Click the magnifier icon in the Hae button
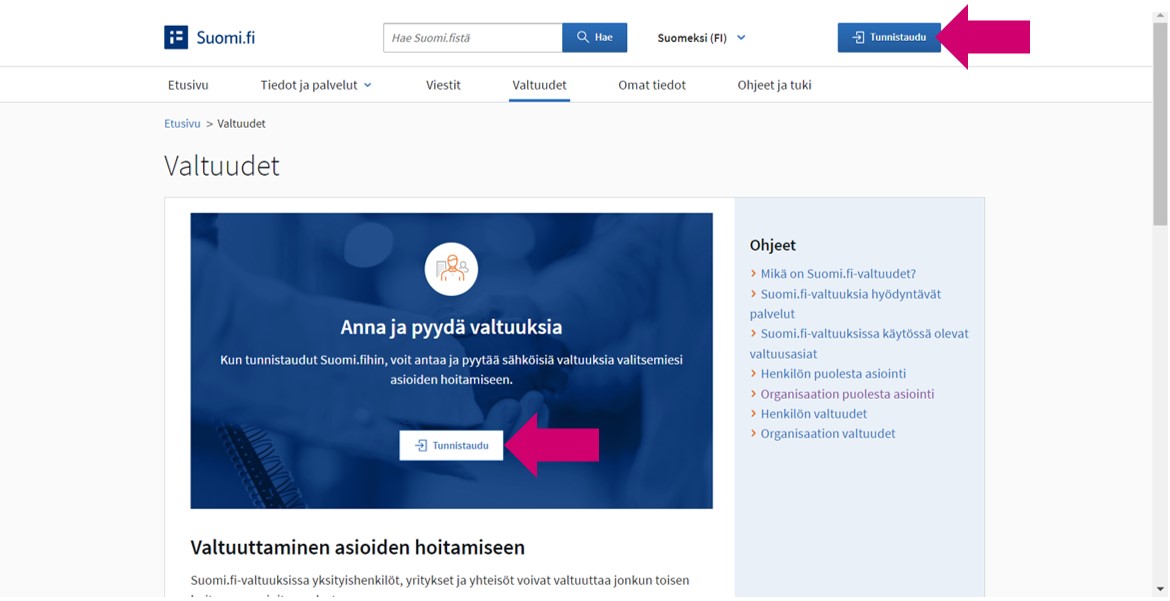The width and height of the screenshot is (1170, 601). [583, 37]
